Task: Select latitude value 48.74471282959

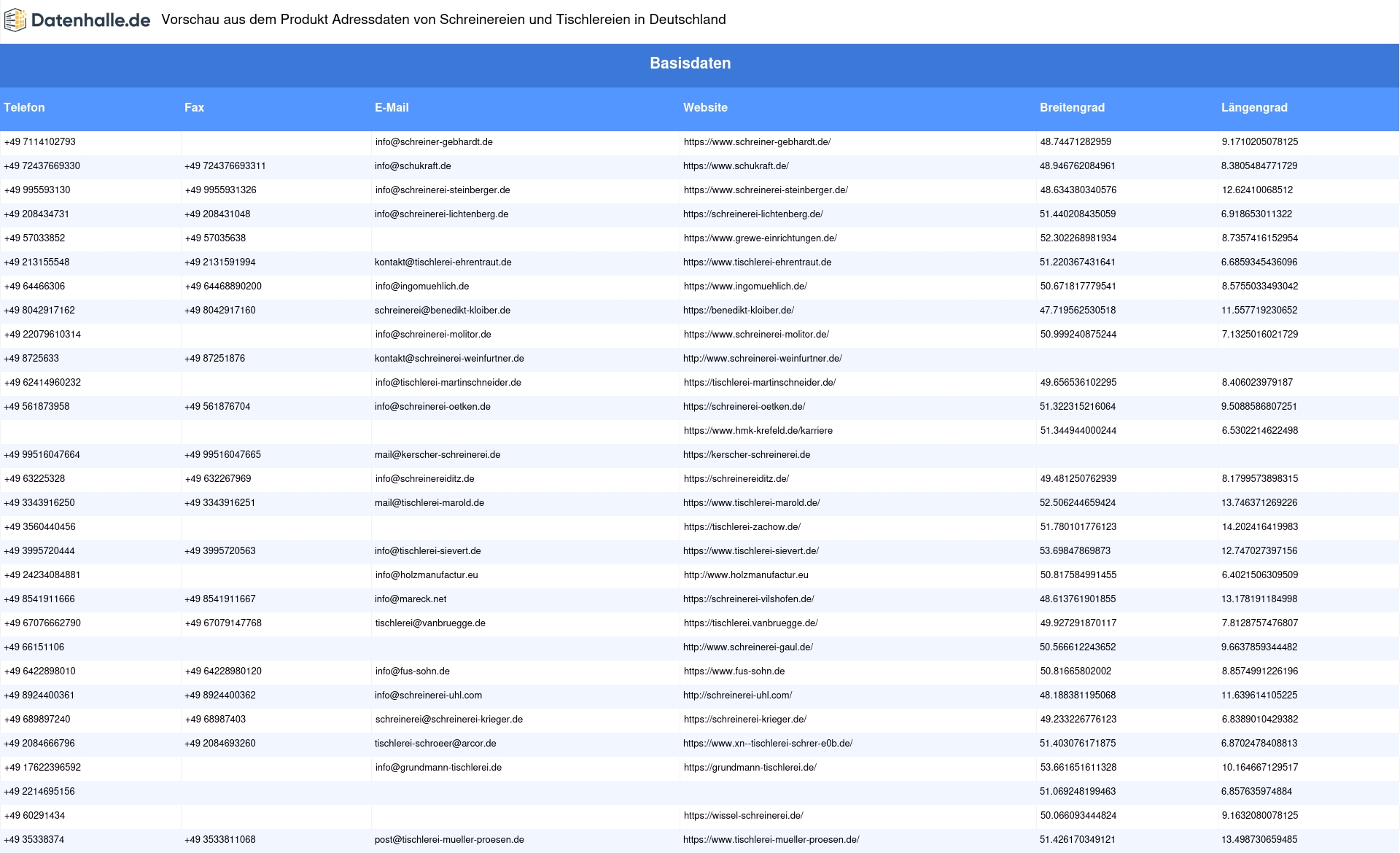Action: point(1076,142)
